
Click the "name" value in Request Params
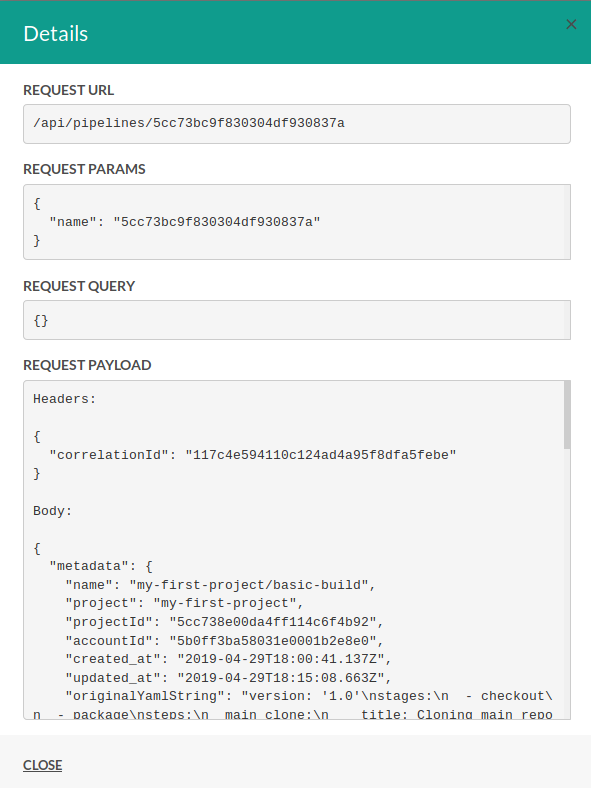[217, 222]
